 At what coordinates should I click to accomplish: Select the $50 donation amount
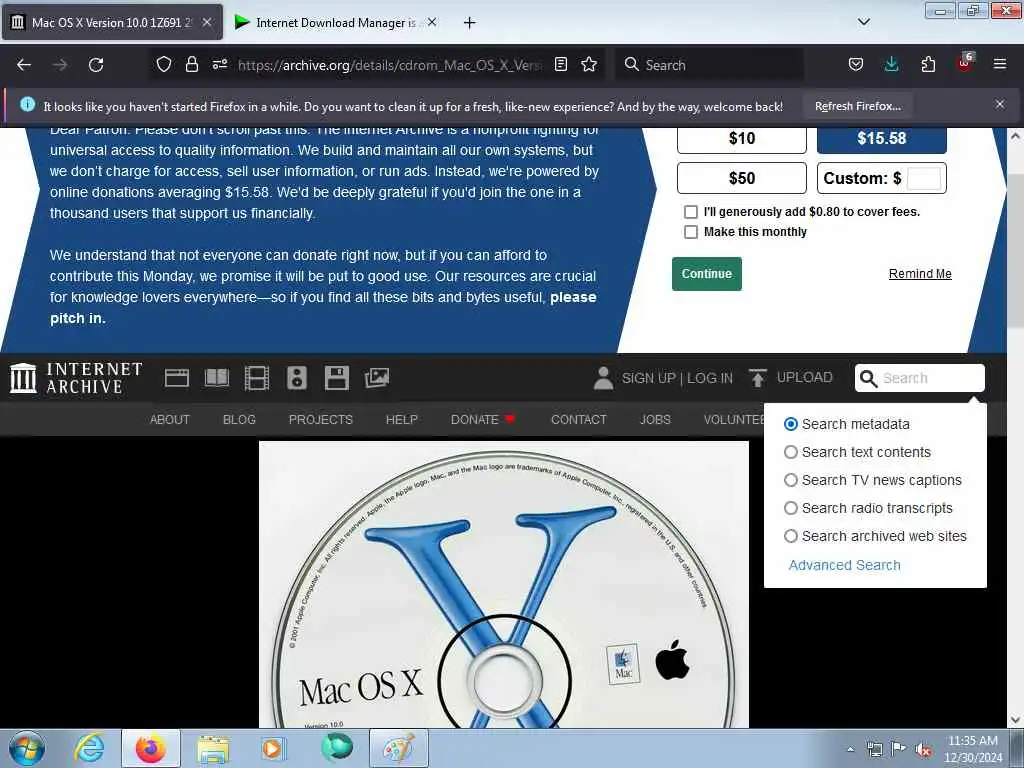pyautogui.click(x=742, y=178)
